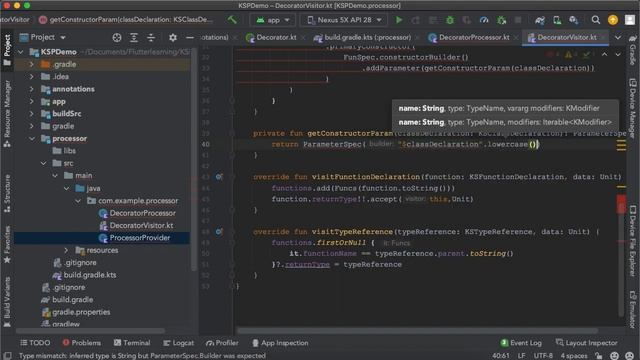Show hidden editor tabs dropdown arrow
The height and width of the screenshot is (360, 640).
tap(618, 38)
